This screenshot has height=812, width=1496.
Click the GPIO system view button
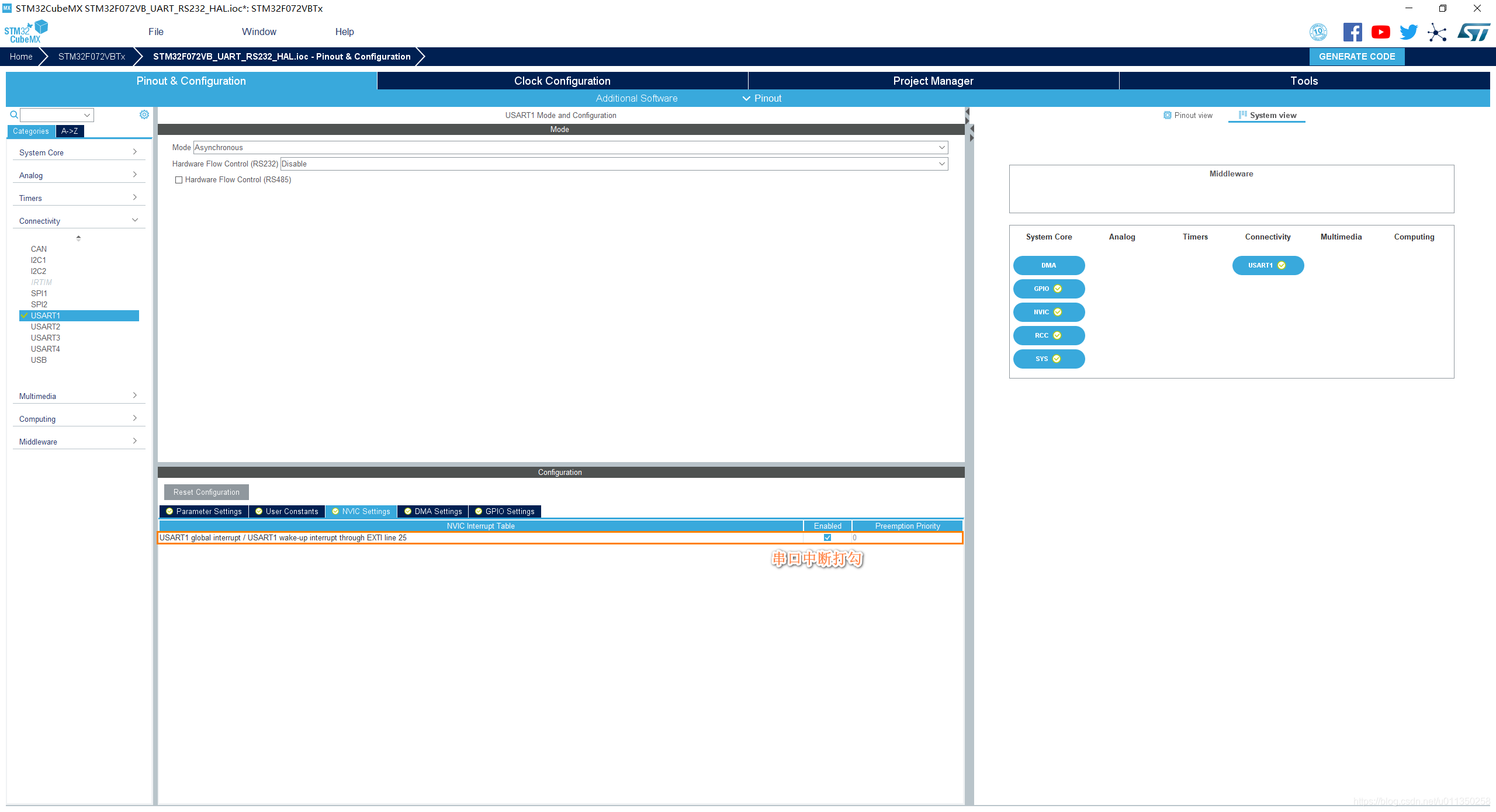[1049, 289]
